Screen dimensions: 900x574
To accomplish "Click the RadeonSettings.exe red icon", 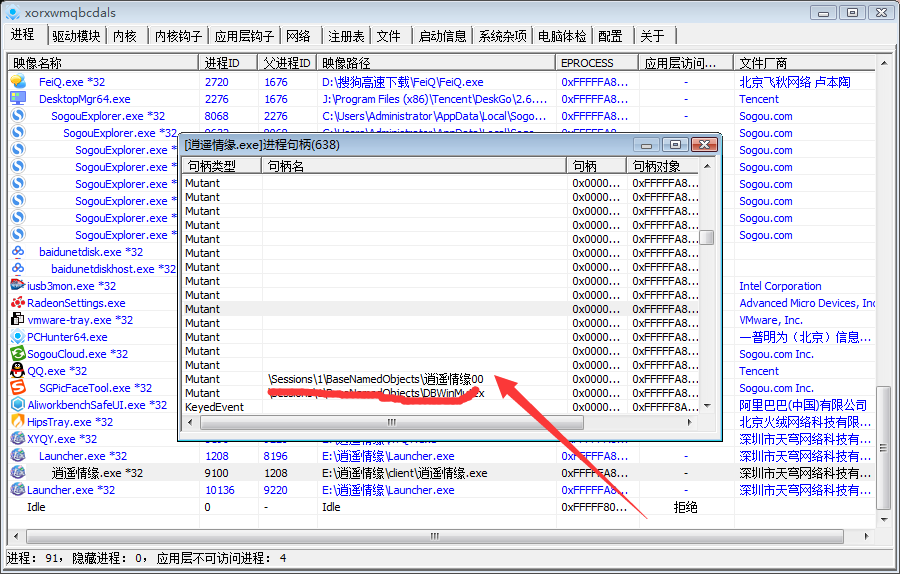I will 18,302.
